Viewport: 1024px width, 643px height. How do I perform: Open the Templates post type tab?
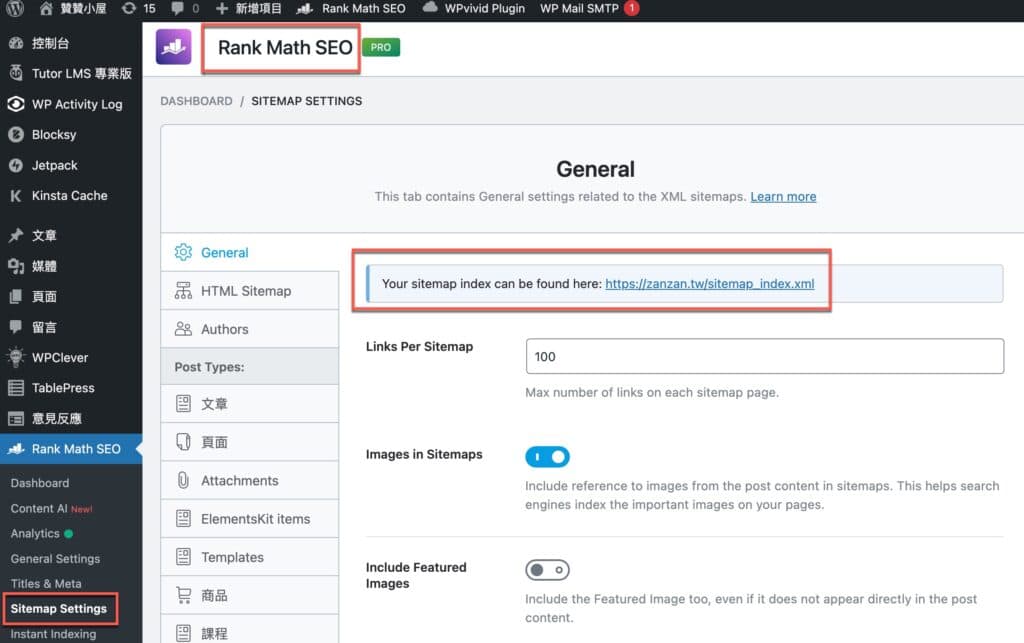pyautogui.click(x=249, y=557)
